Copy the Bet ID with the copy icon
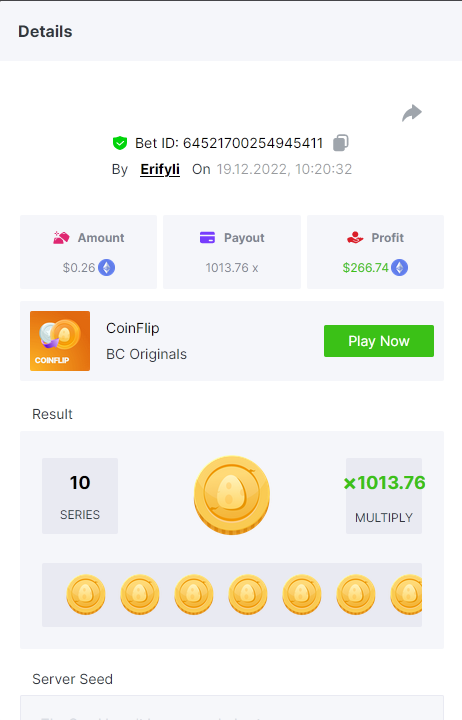Image resolution: width=462 pixels, height=720 pixels. pos(341,143)
